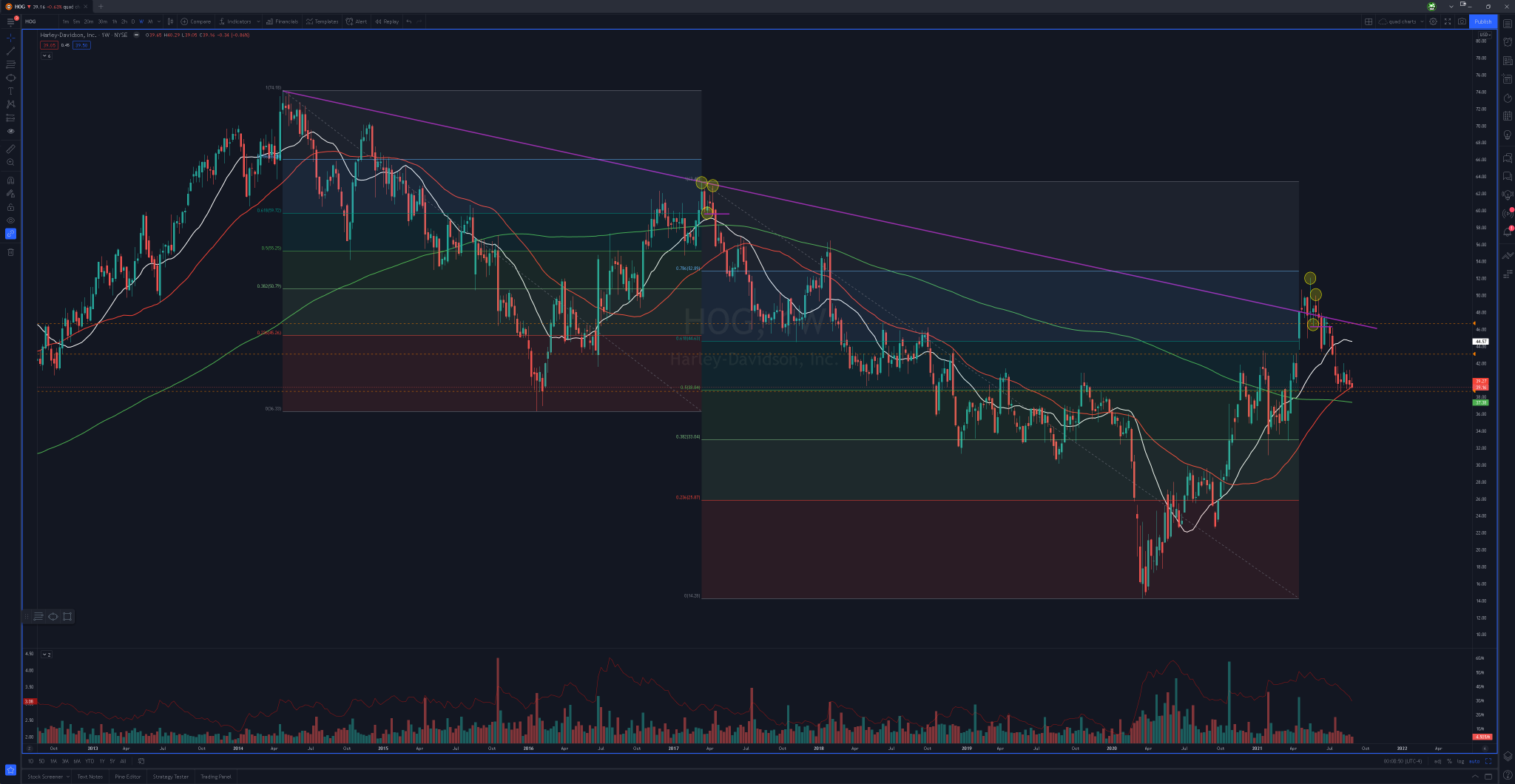Toggle auto price scale
The image size is (1515, 784).
pos(1474,761)
